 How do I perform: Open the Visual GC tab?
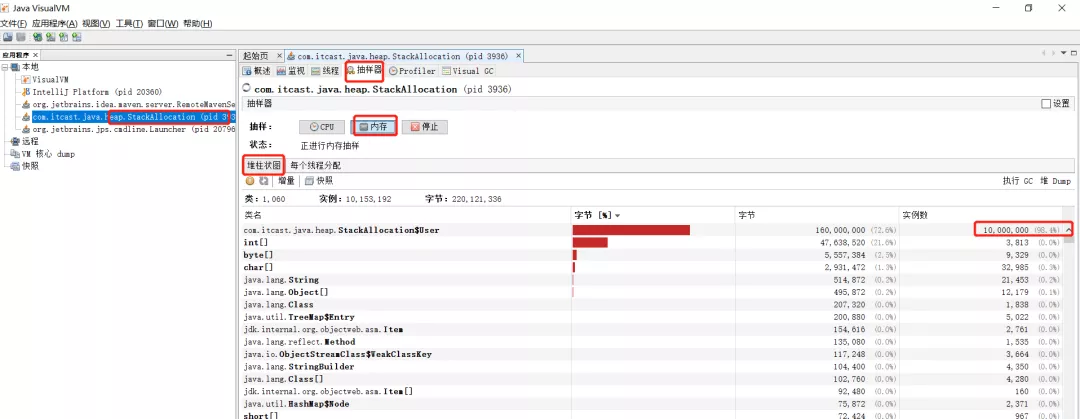tap(468, 70)
